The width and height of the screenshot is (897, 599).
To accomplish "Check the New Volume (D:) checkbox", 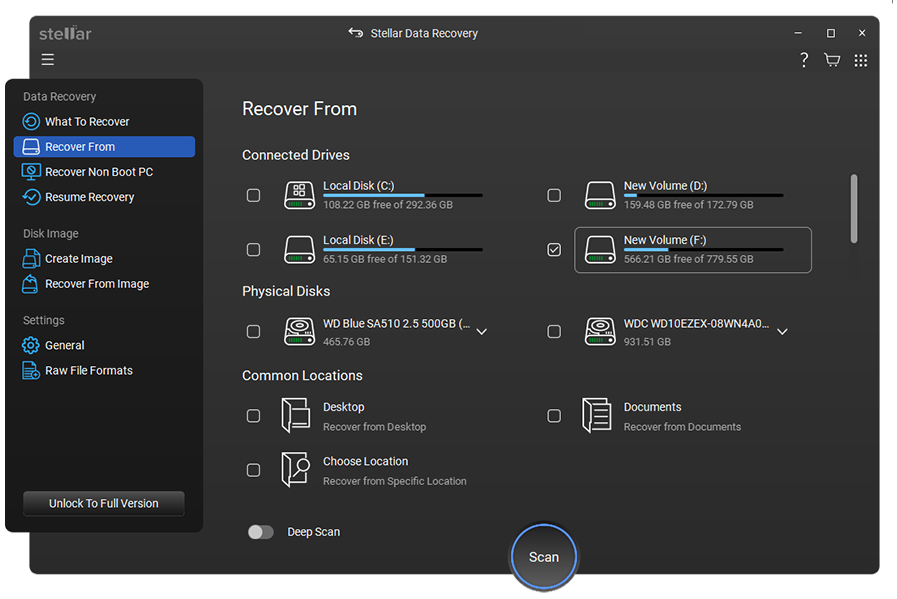I will pyautogui.click(x=554, y=195).
